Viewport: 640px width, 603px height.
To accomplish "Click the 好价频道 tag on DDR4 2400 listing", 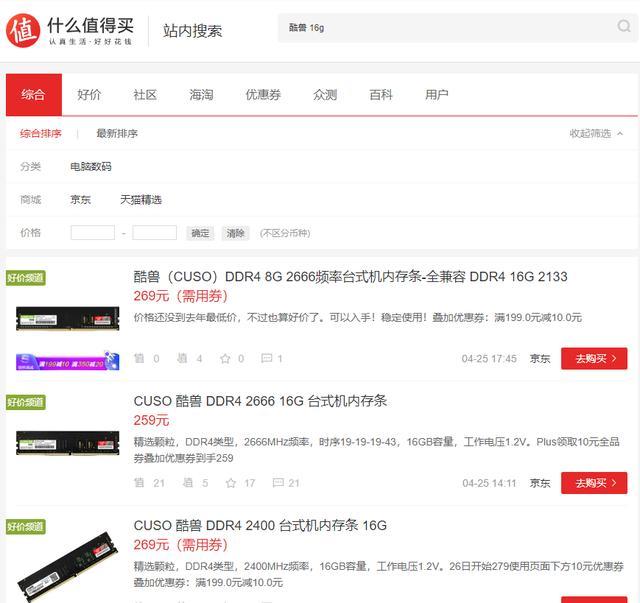I will click(26, 527).
